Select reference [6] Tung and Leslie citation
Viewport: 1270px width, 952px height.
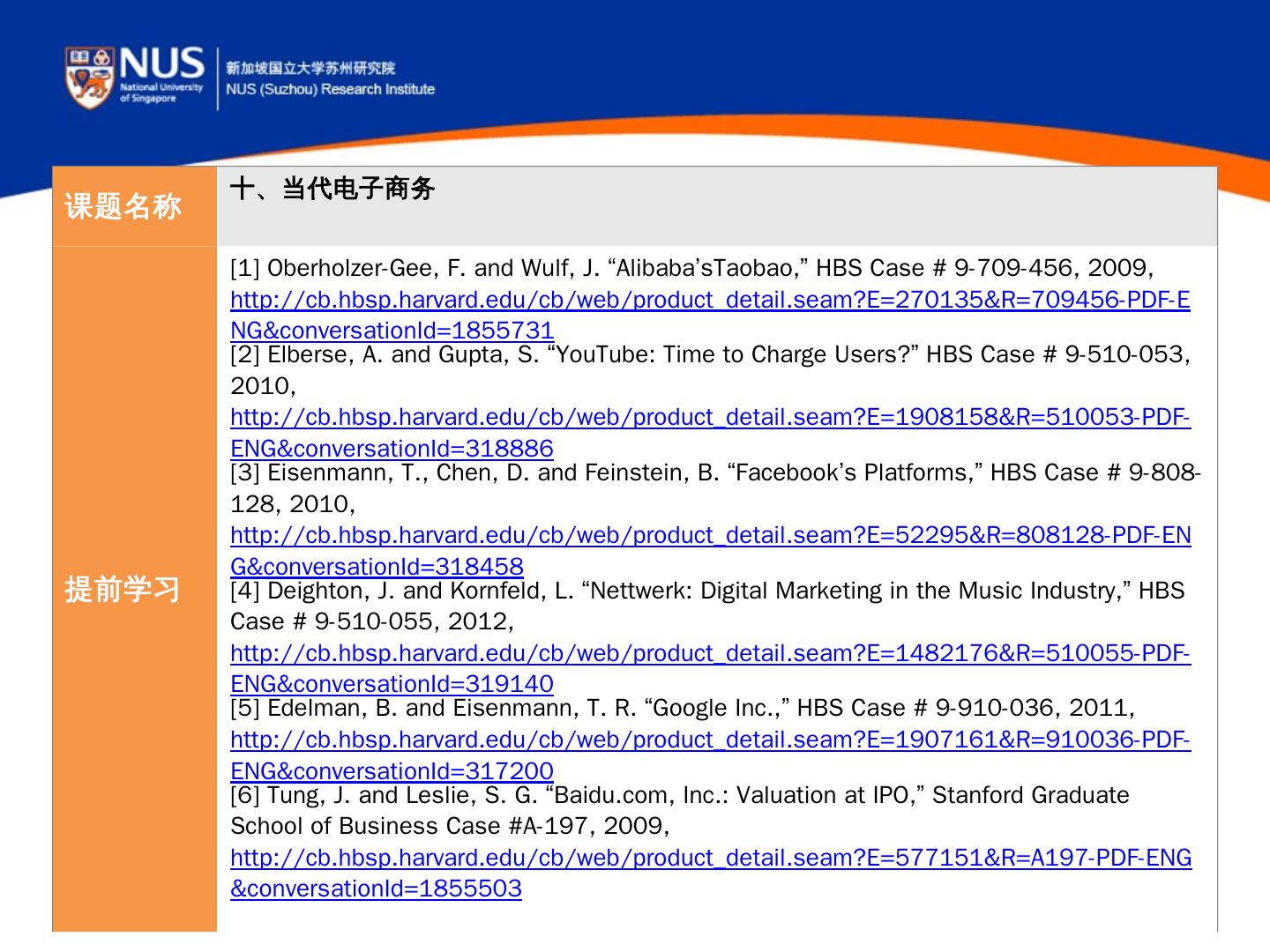pyautogui.click(x=680, y=810)
